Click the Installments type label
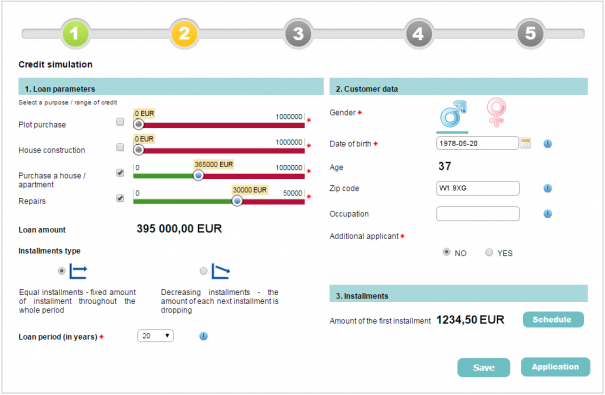The image size is (605, 395). click(x=49, y=251)
